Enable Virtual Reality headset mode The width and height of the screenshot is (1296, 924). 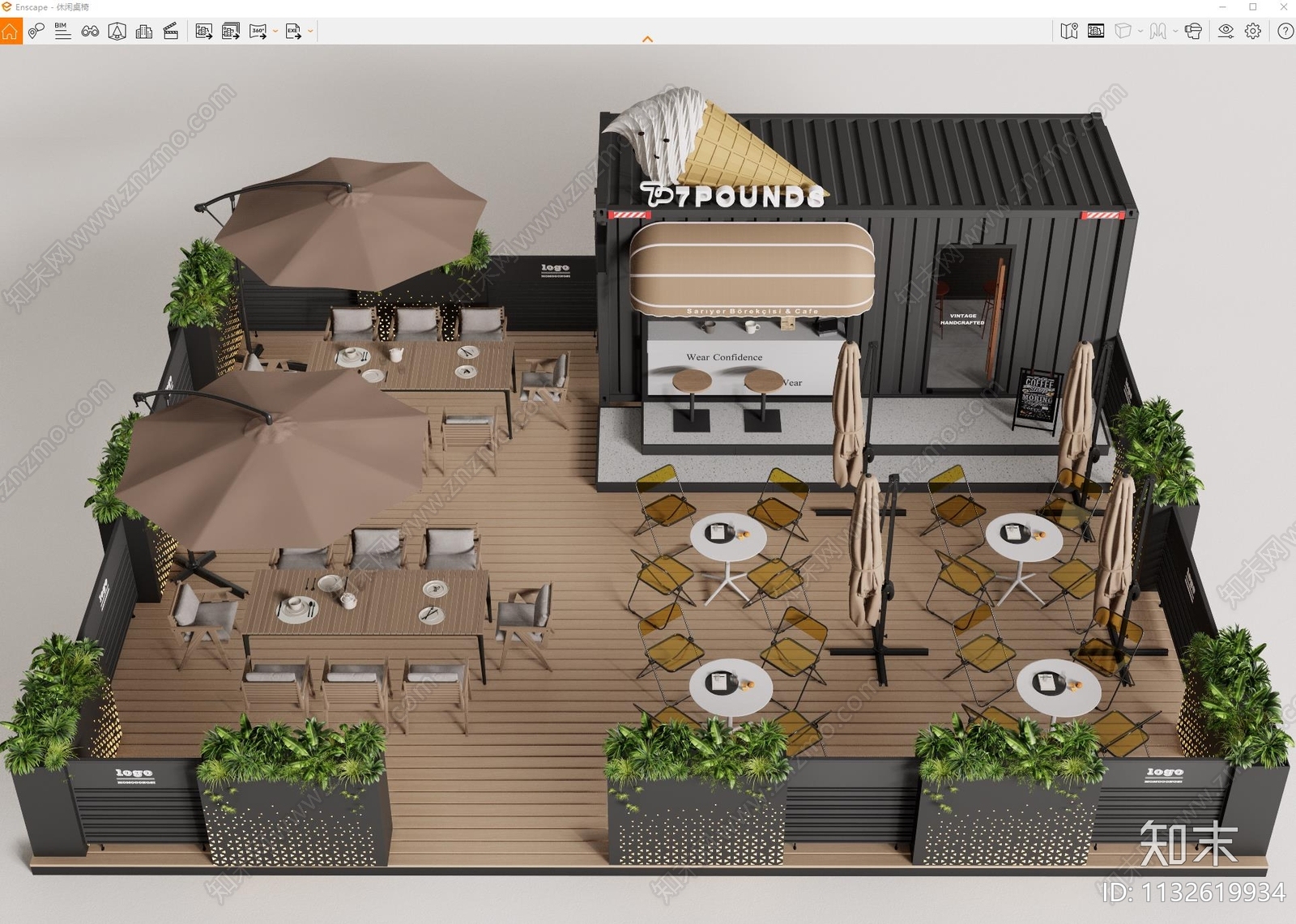[1193, 32]
